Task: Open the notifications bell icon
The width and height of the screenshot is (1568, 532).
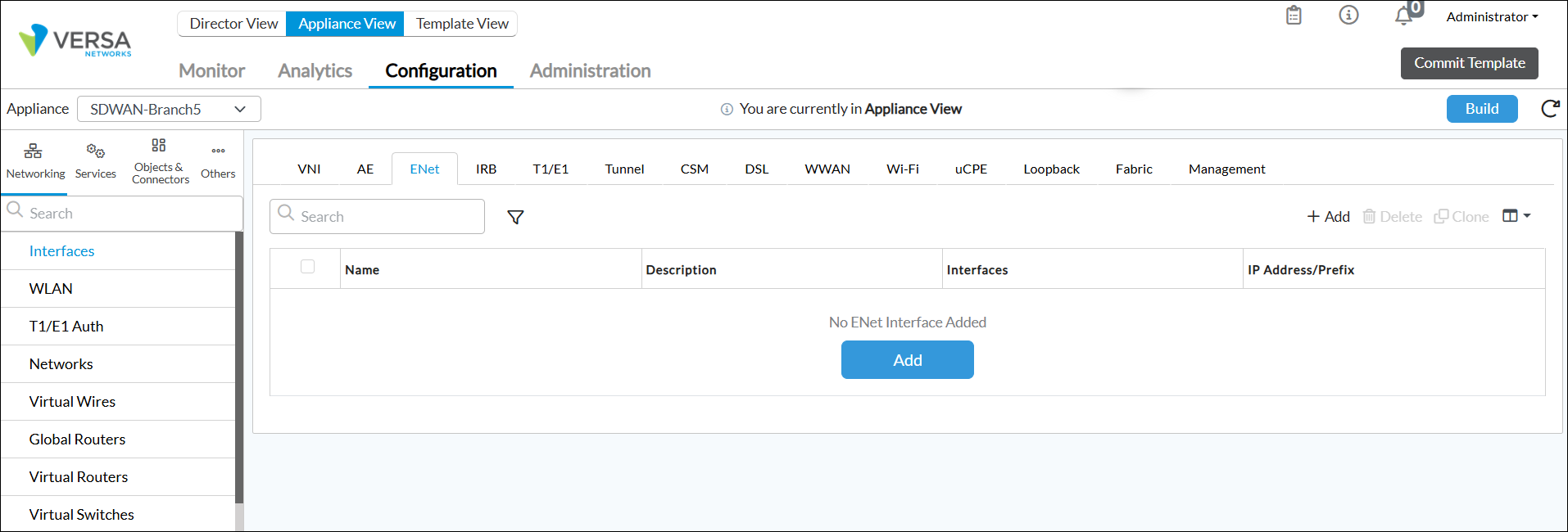Action: pos(1404,16)
